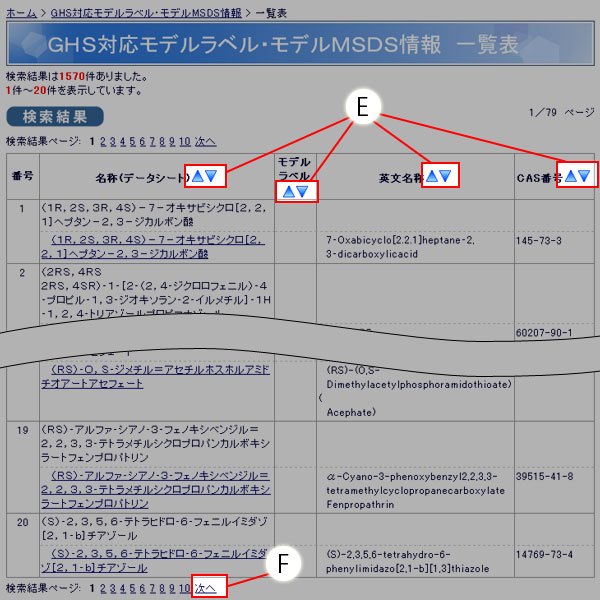This screenshot has width=600, height=600.
Task: Click 次へ link in bottom pagination
Action: [205, 588]
